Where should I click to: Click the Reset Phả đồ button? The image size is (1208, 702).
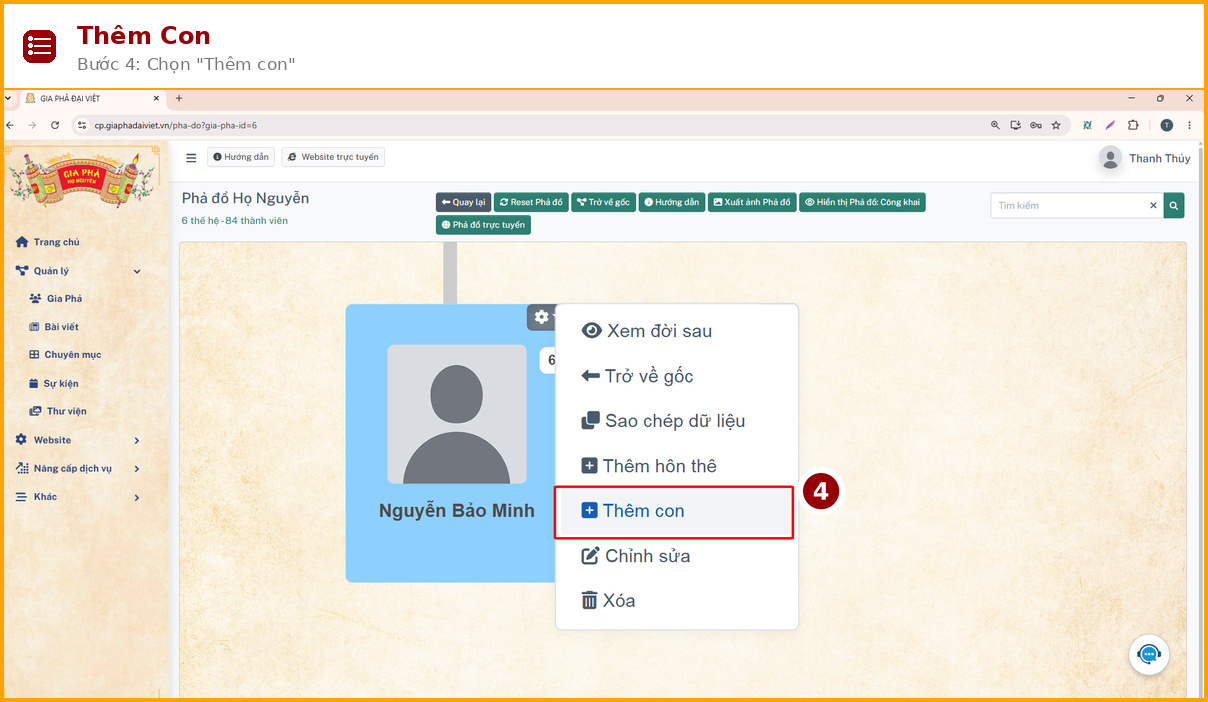pyautogui.click(x=531, y=202)
